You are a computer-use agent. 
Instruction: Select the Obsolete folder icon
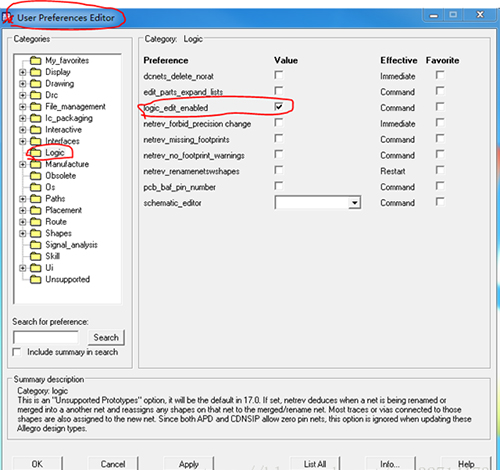(35, 176)
